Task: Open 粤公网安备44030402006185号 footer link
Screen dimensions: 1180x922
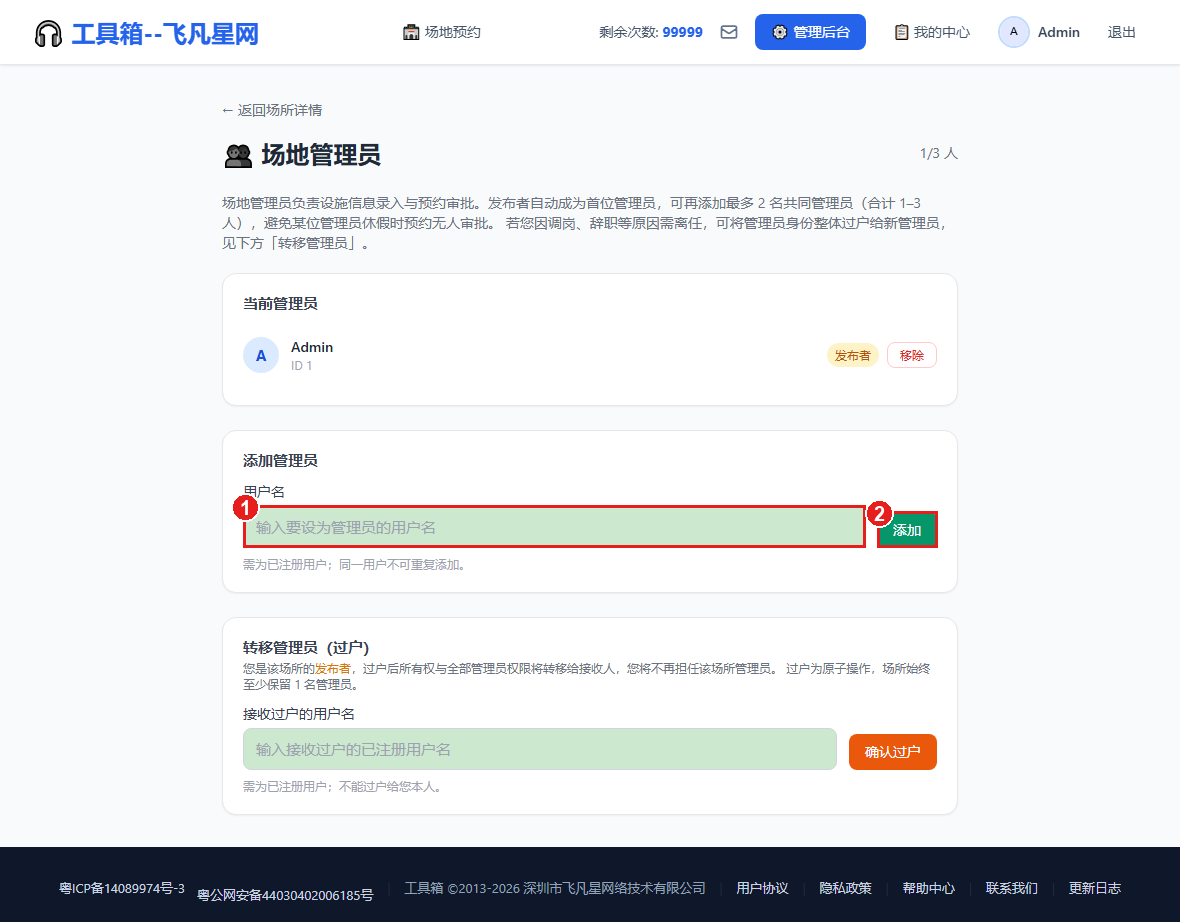Action: (x=285, y=896)
